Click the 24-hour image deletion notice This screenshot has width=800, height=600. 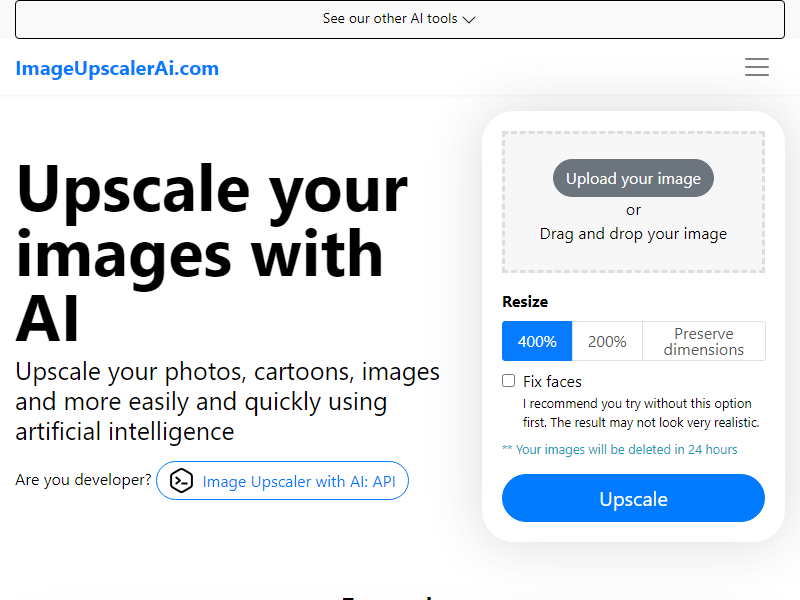point(620,450)
